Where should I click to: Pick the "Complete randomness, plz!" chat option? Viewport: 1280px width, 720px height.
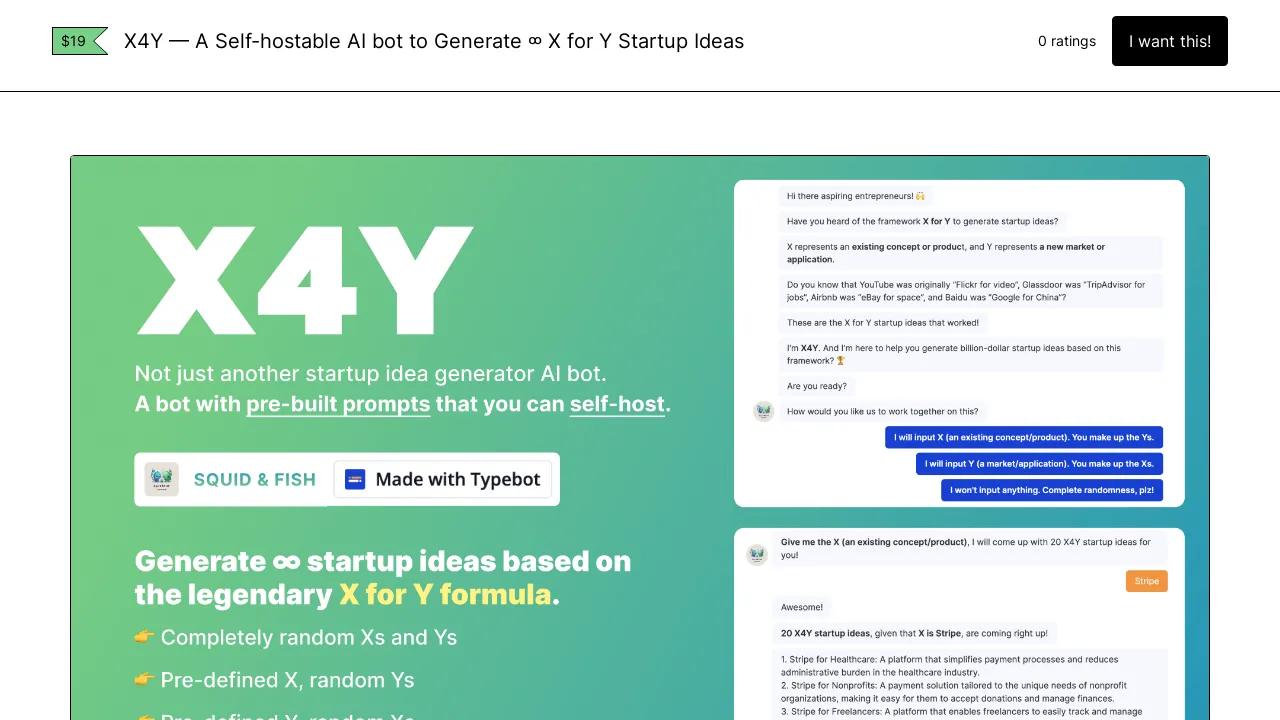[x=1051, y=490]
